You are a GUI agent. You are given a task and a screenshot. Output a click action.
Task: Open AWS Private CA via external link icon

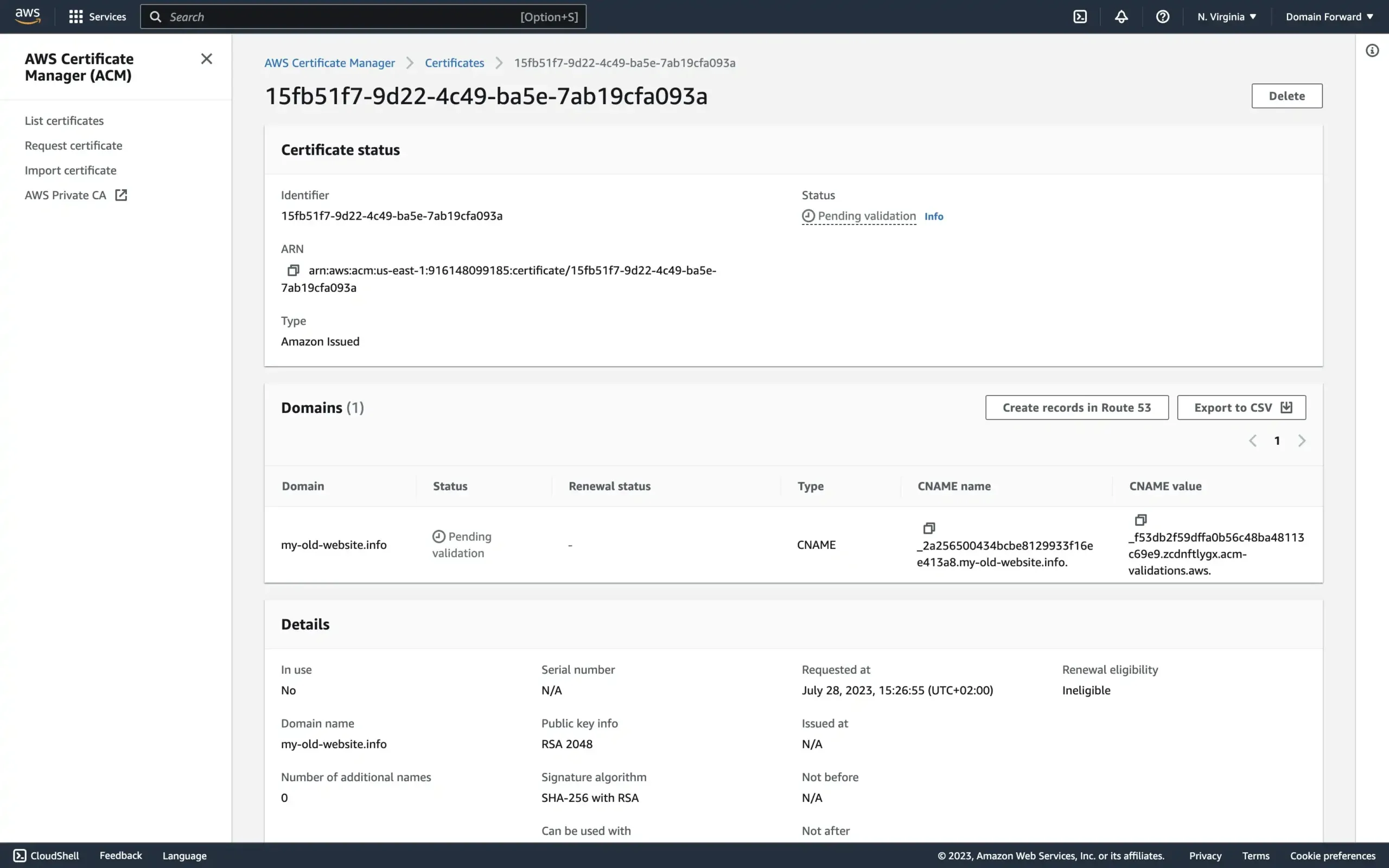click(x=121, y=195)
